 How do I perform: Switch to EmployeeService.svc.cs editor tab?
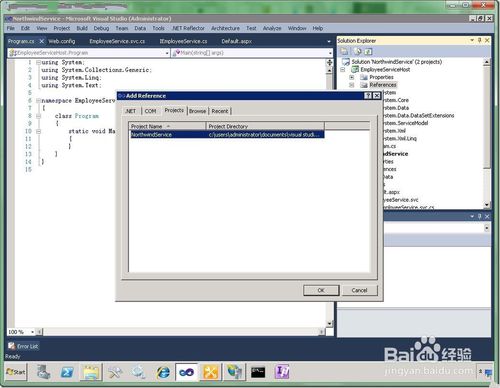pyautogui.click(x=117, y=41)
